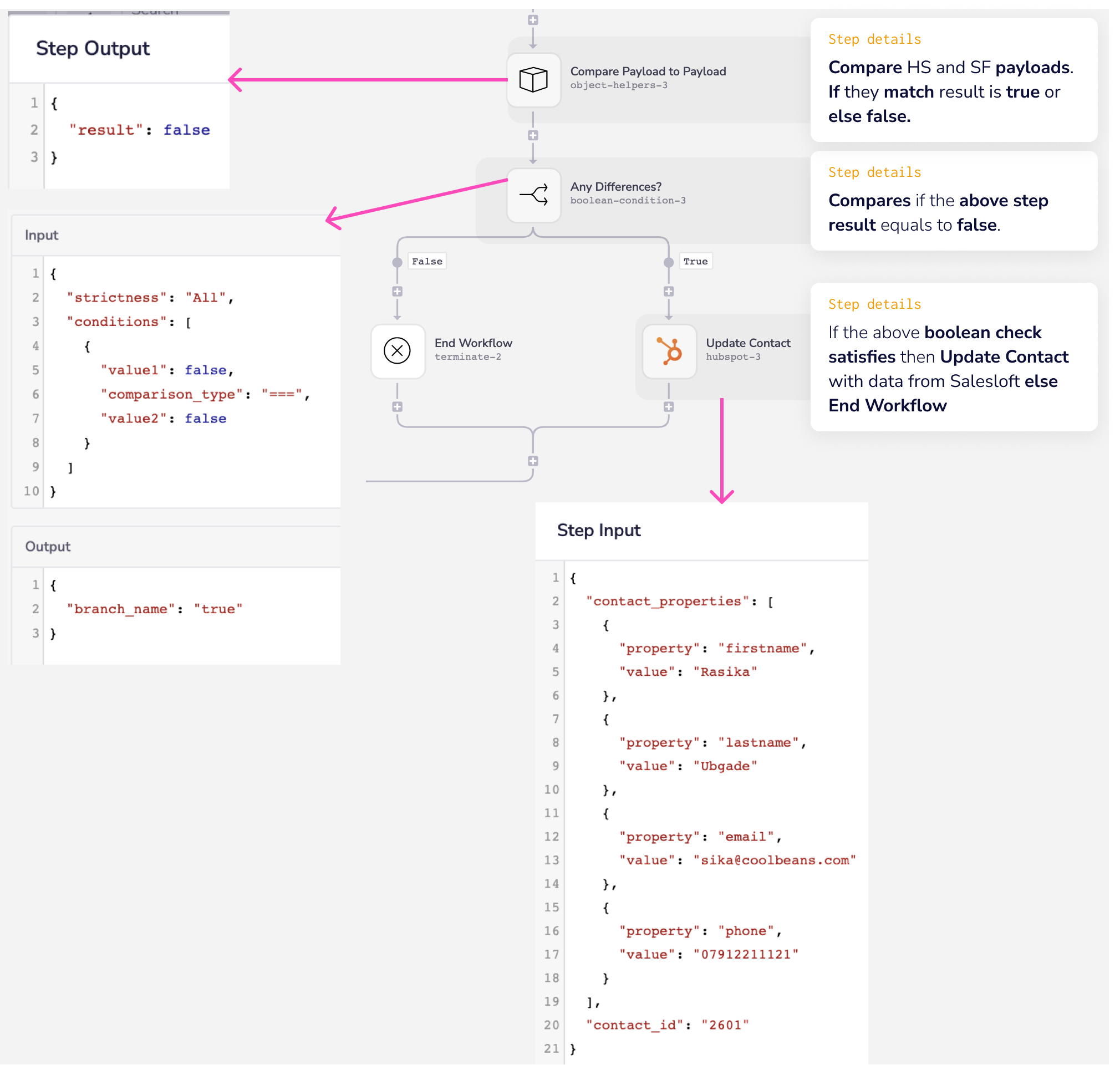1120x1065 pixels.
Task: Click the Compare Payload cube icon
Action: [x=533, y=79]
